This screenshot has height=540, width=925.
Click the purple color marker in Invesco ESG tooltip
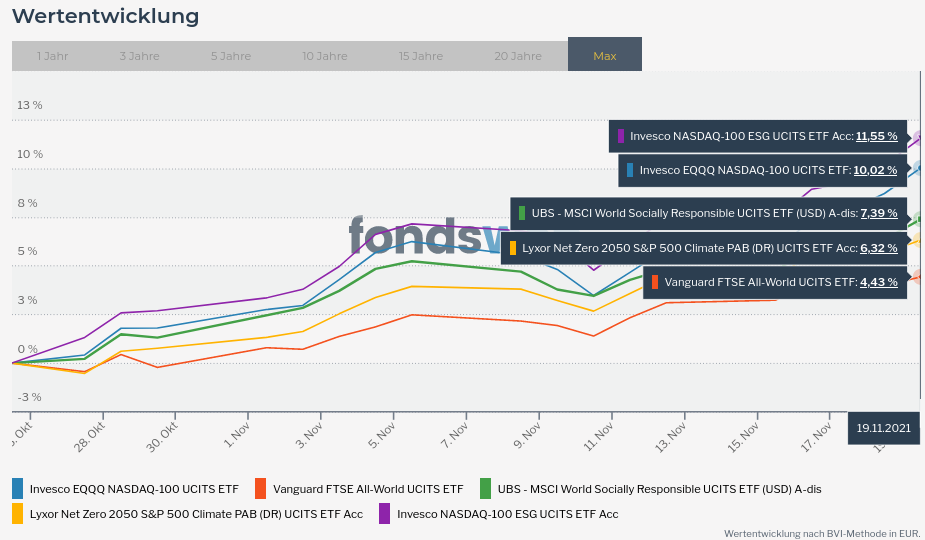click(x=621, y=136)
